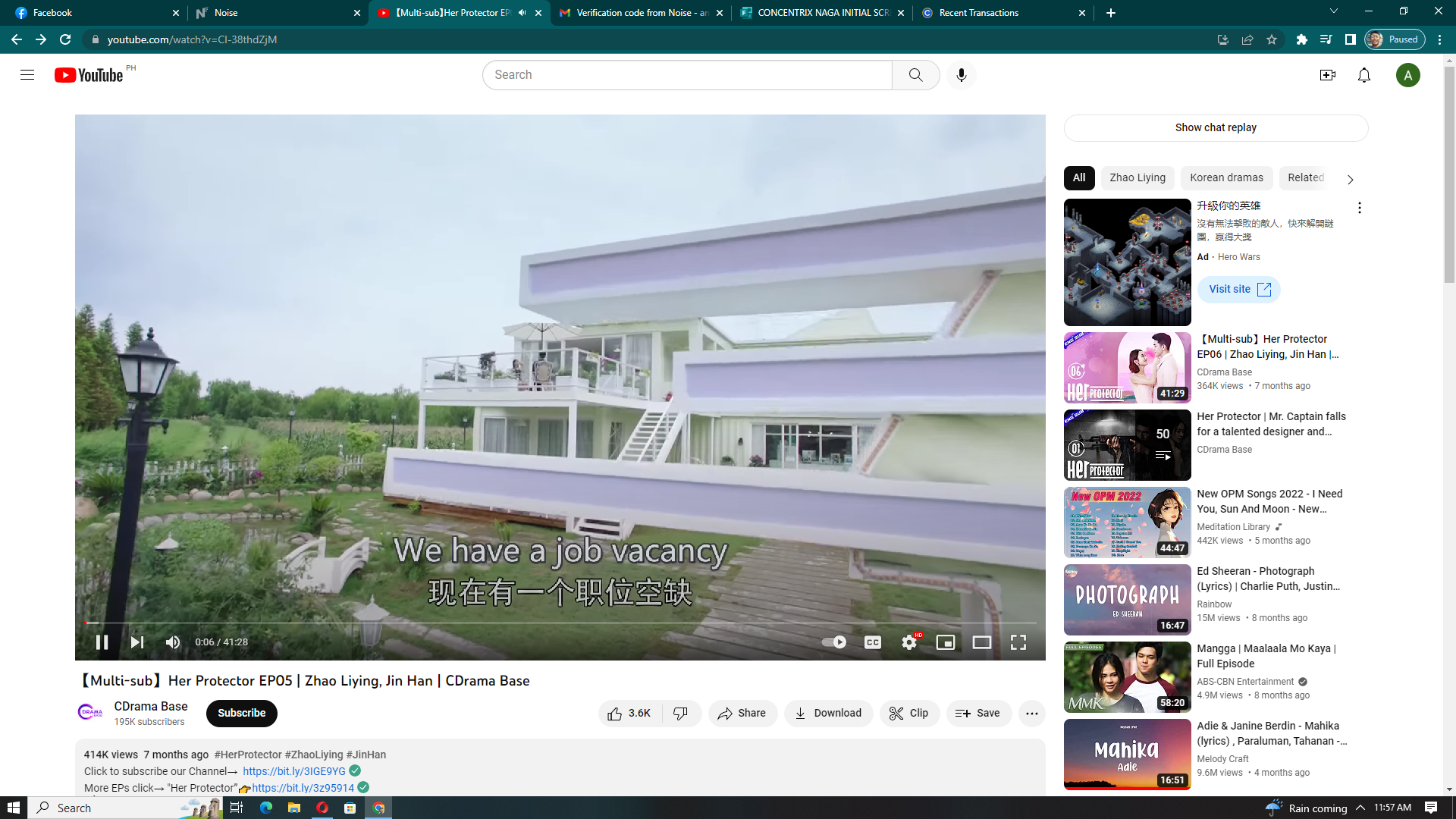
Task: Open the YouTube guide hamburger menu
Action: [27, 75]
